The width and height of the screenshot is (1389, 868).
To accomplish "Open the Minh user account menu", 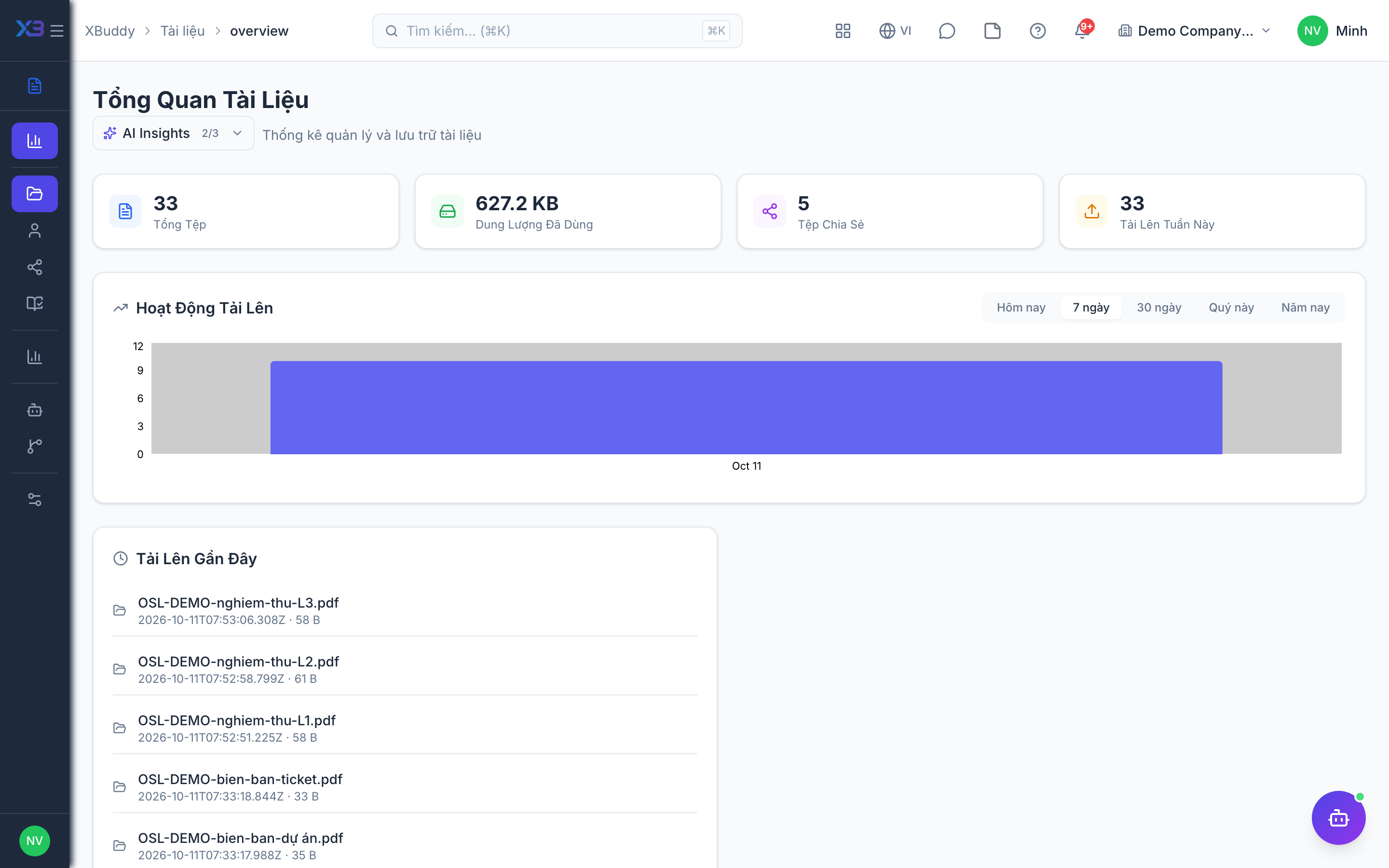I will point(1332,31).
